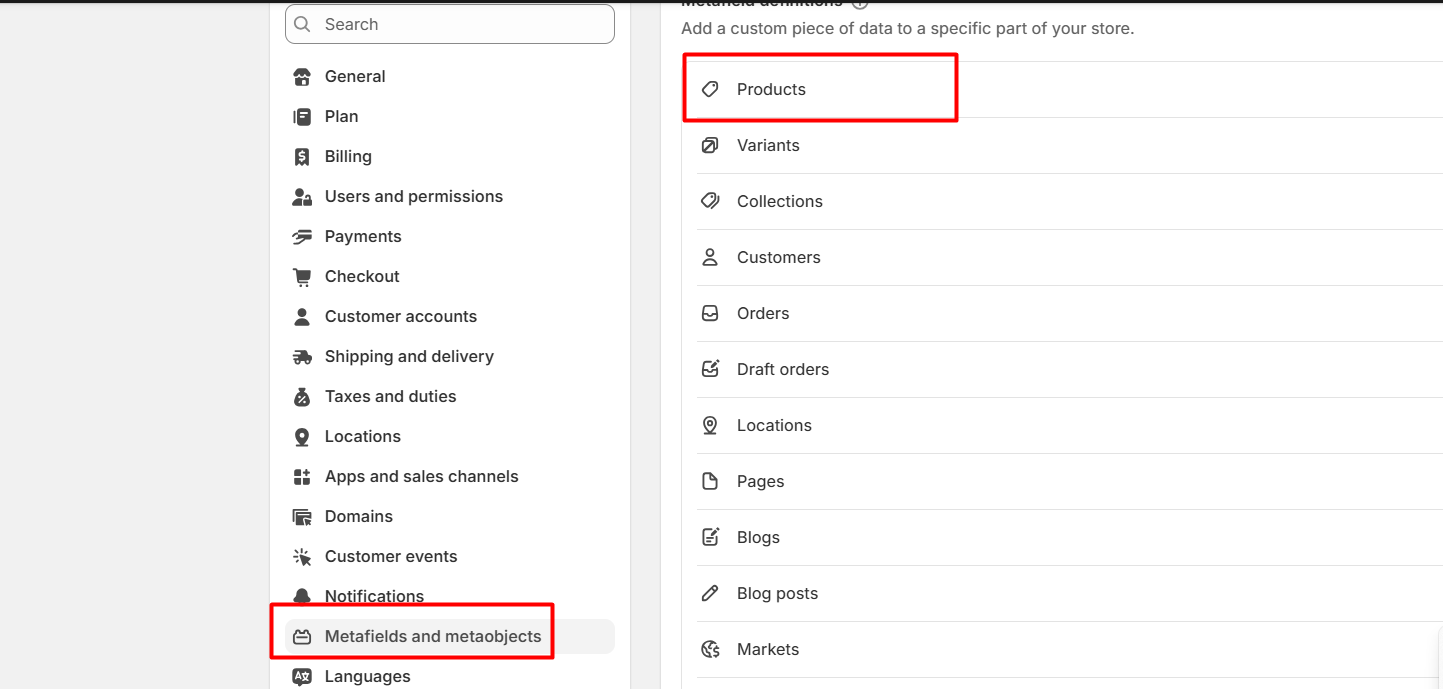1443x689 pixels.
Task: Click the Taxes and duties icon
Action: pos(302,397)
